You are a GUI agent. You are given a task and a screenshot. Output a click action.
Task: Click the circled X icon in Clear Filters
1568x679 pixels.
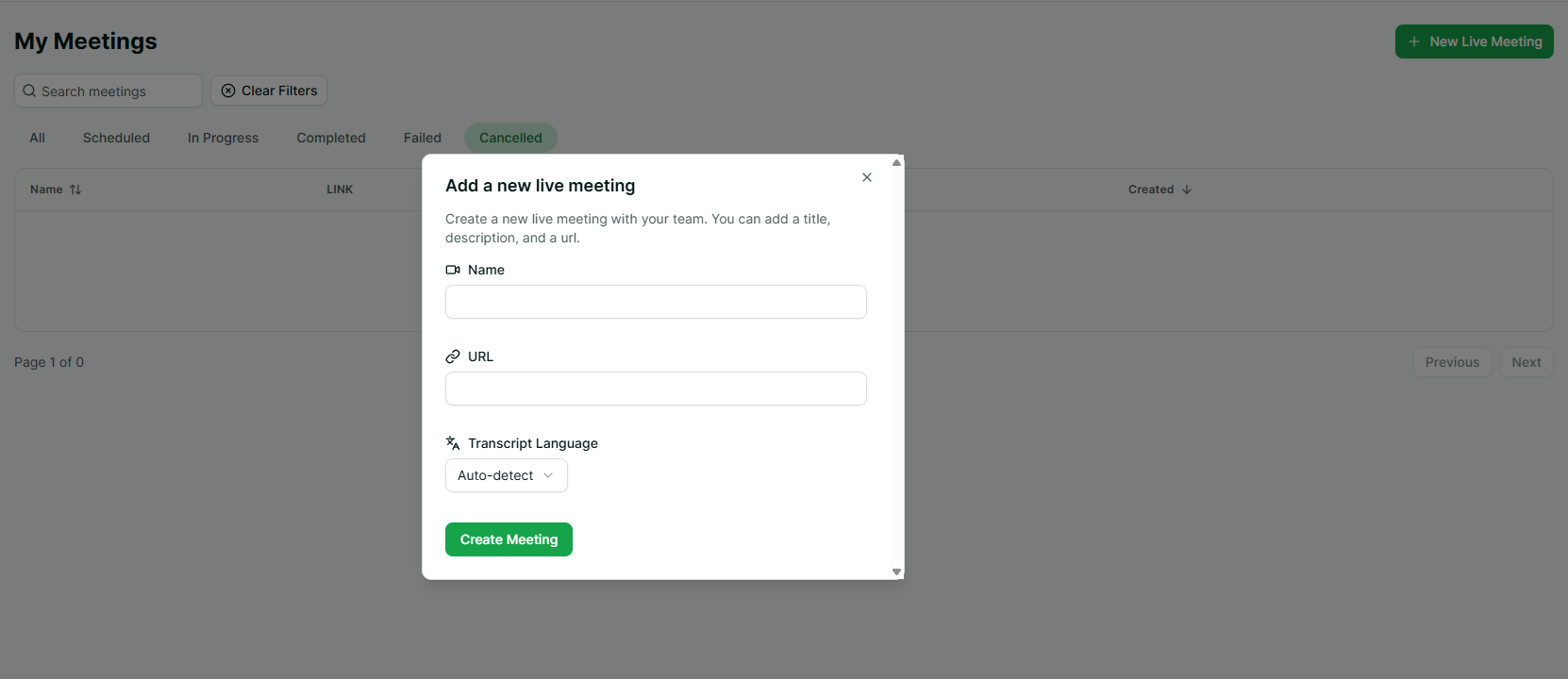click(228, 91)
